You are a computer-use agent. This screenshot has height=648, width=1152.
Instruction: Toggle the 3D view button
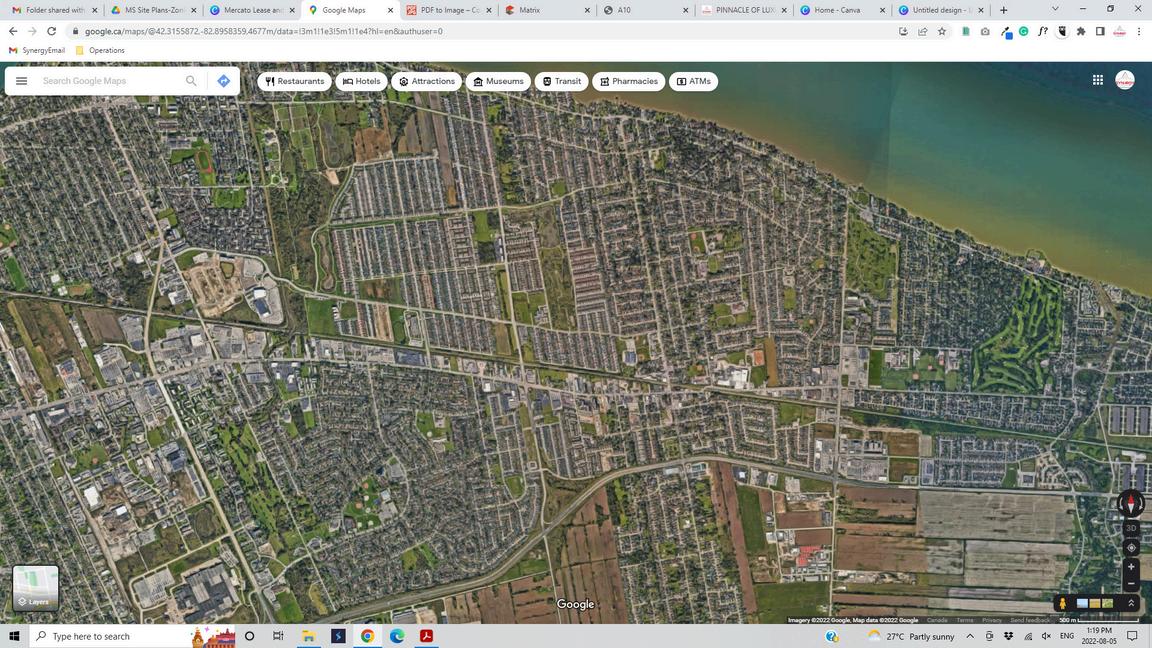[x=1131, y=528]
